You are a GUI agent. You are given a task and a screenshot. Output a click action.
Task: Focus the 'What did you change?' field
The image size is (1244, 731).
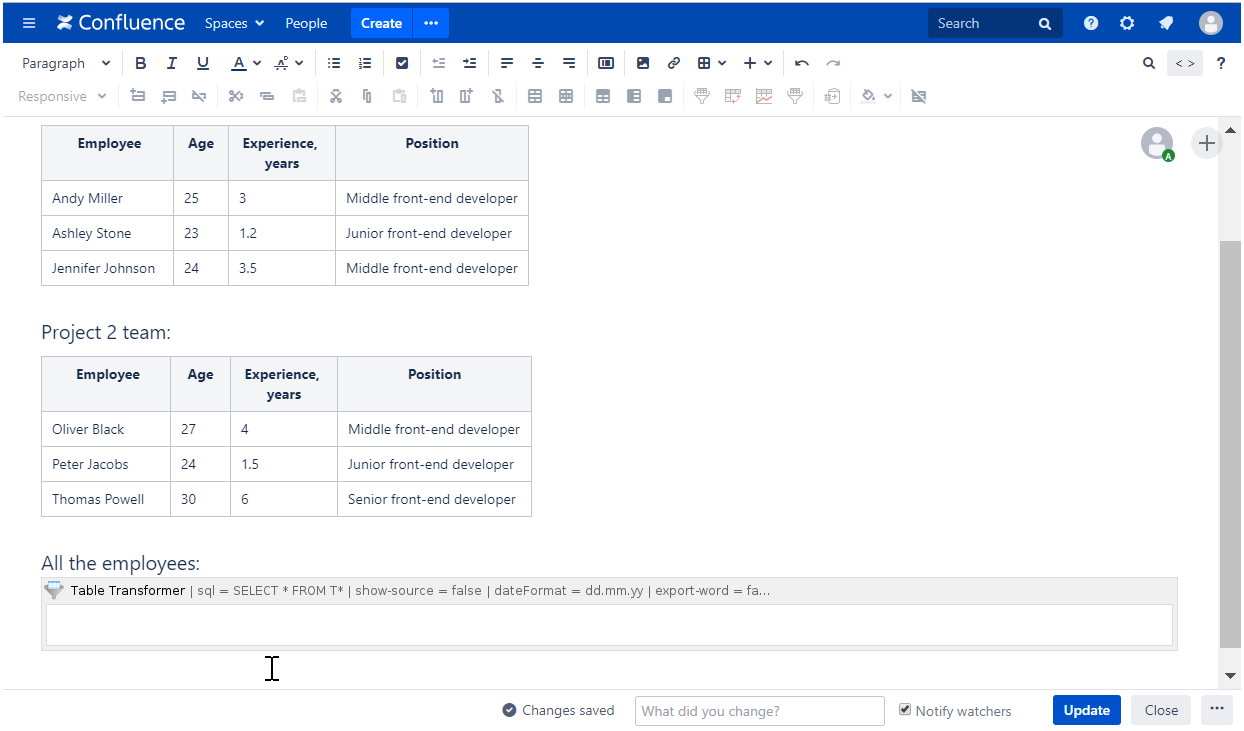coord(759,711)
